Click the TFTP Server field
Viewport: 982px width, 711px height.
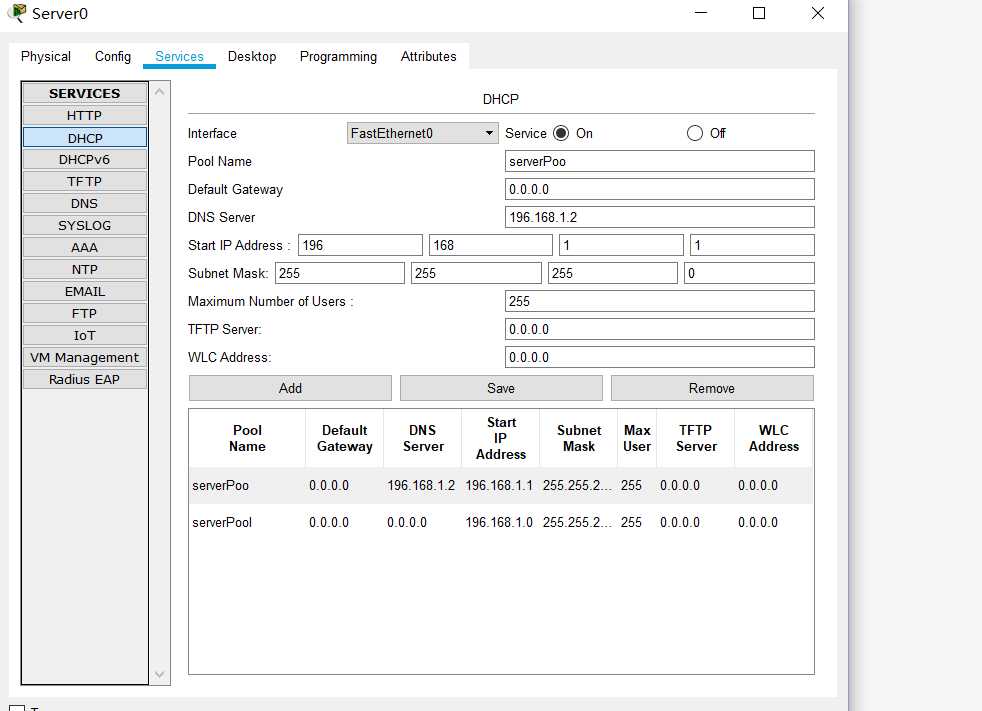(659, 330)
